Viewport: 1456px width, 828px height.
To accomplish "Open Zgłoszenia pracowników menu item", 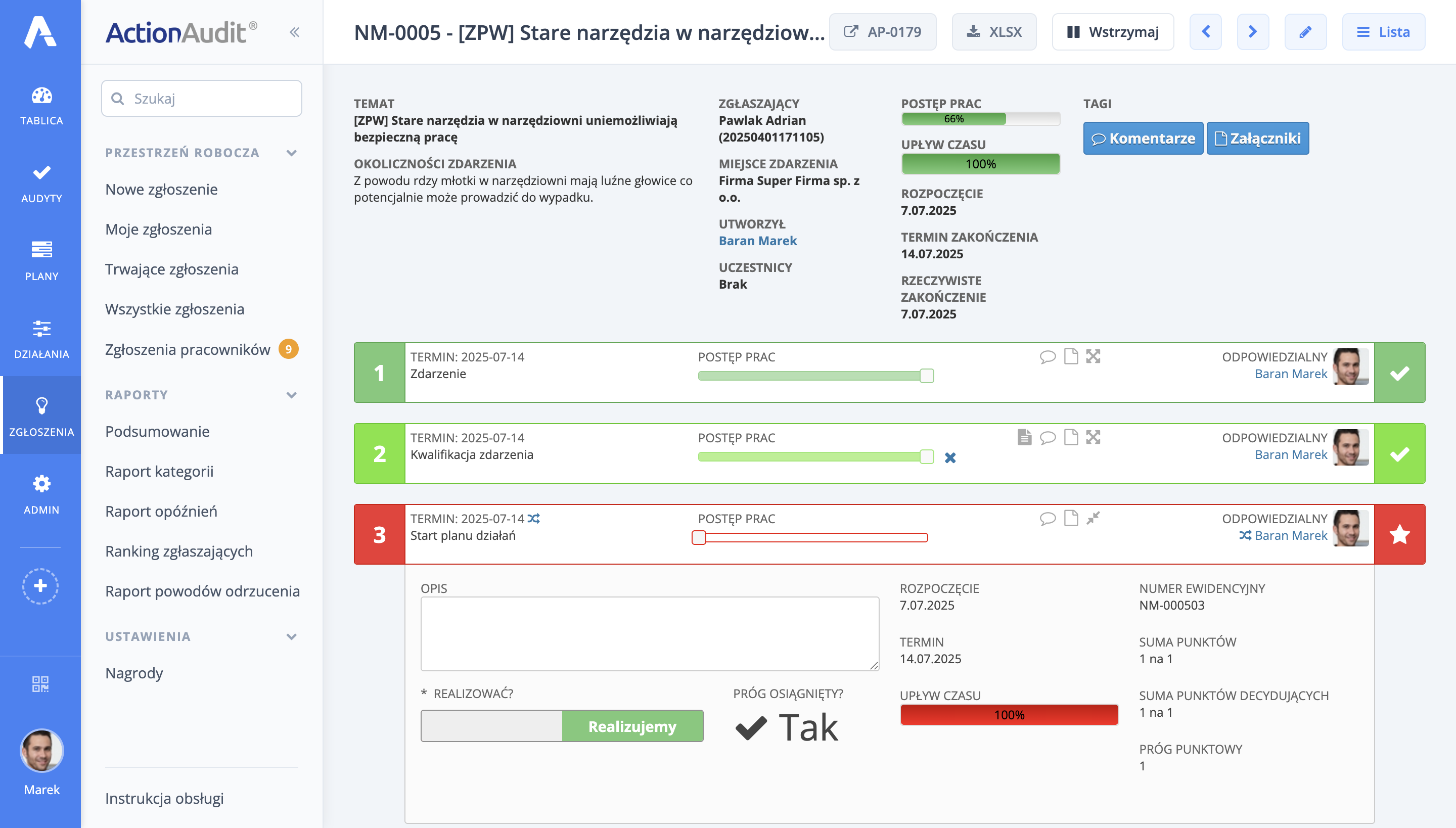I will 188,349.
